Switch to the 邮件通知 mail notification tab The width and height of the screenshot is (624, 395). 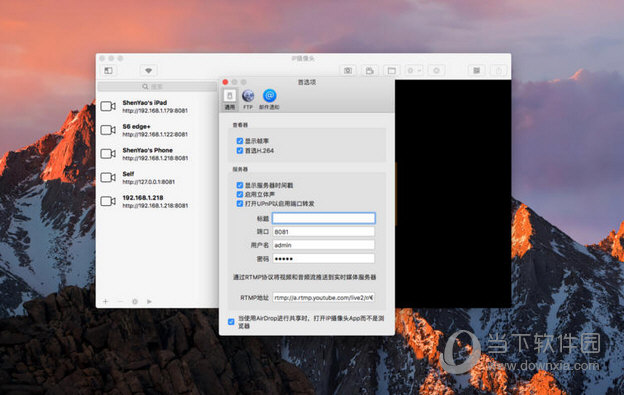(269, 99)
